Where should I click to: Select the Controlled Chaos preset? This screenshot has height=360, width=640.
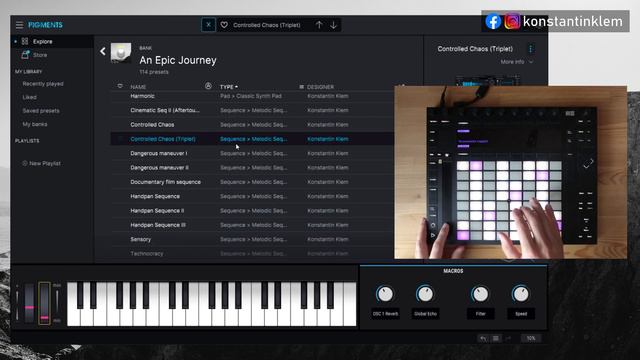(x=152, y=125)
